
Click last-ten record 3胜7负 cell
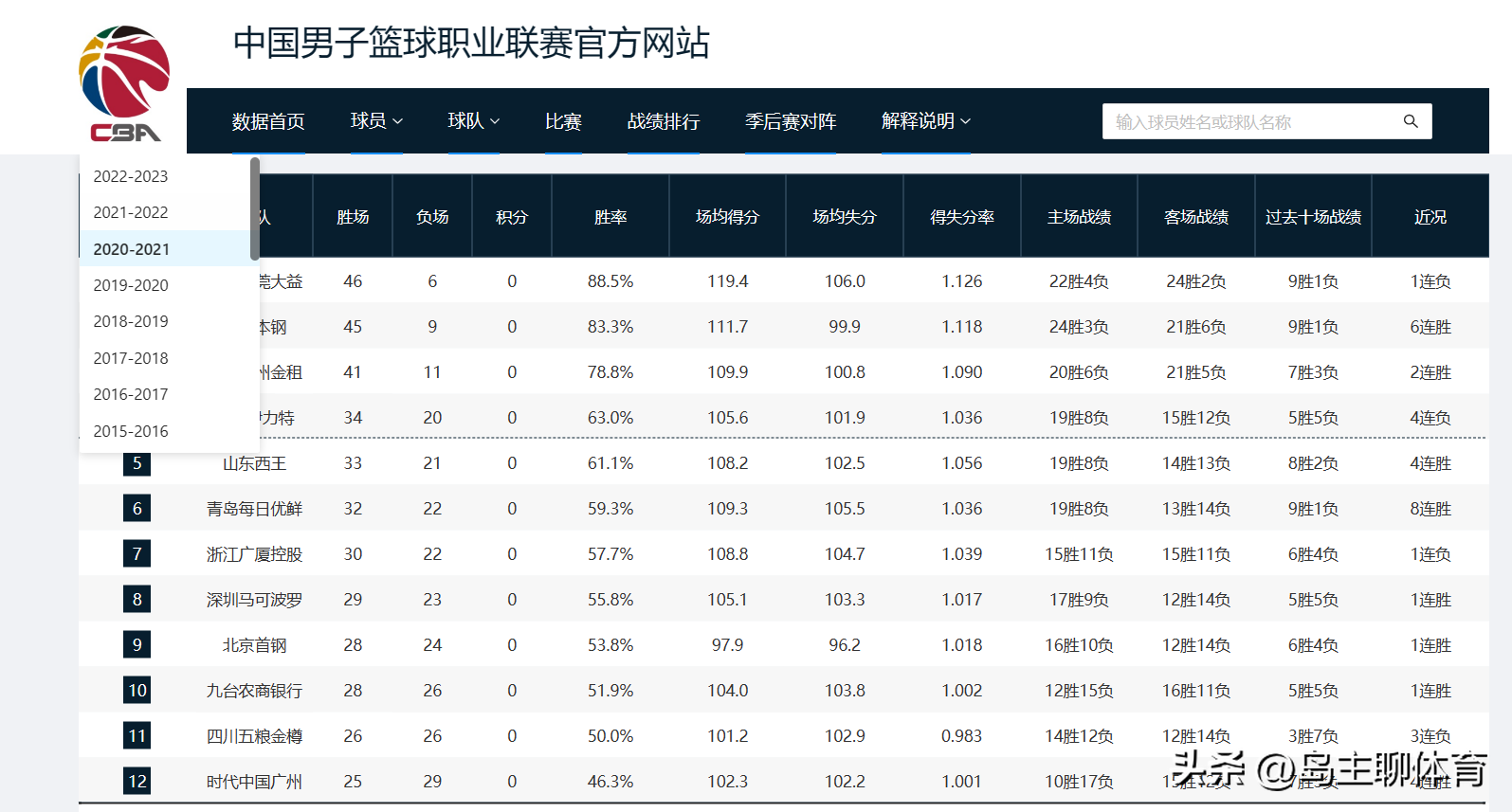point(1313,736)
